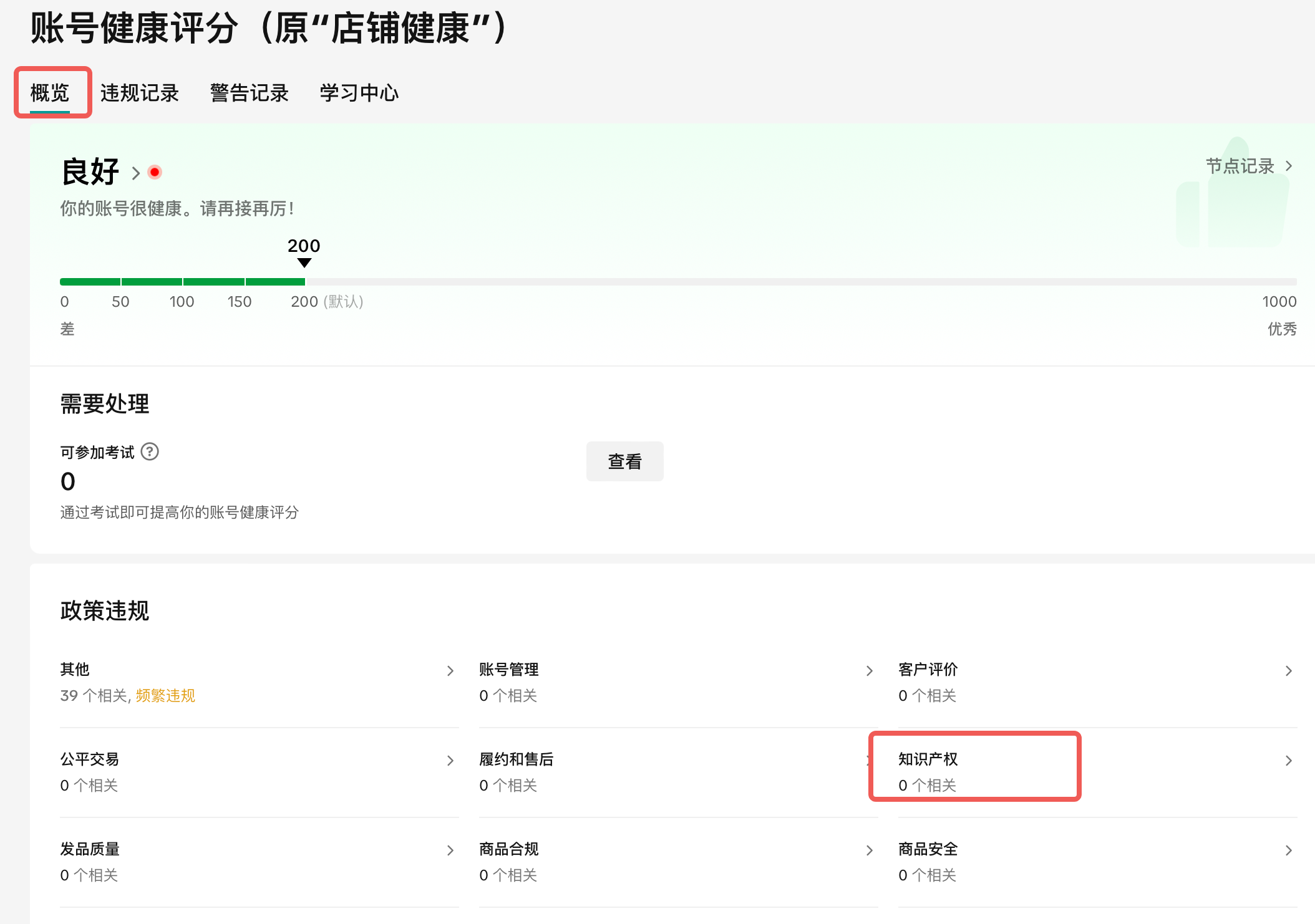This screenshot has height=924, width=1315.
Task: Select the 概览 tab
Action: pos(50,93)
